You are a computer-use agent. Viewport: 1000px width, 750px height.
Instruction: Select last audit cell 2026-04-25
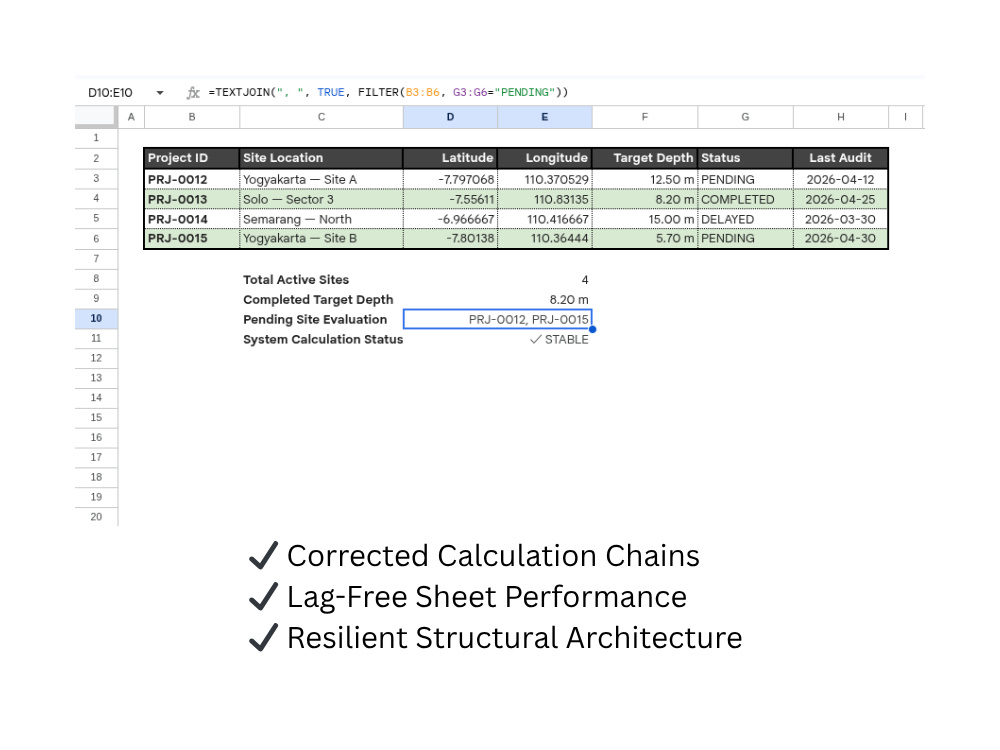[x=841, y=200]
